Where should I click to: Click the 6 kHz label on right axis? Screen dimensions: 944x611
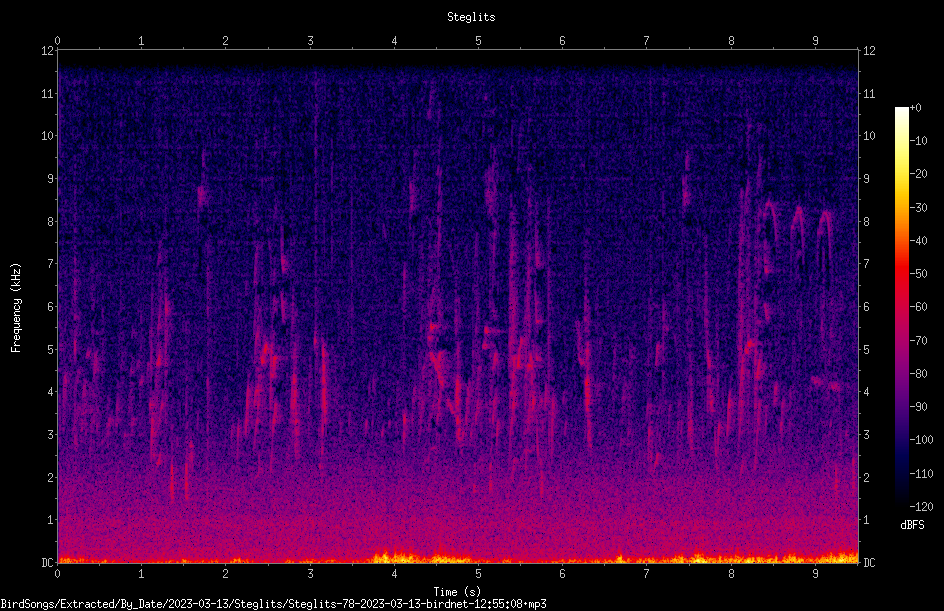point(866,307)
